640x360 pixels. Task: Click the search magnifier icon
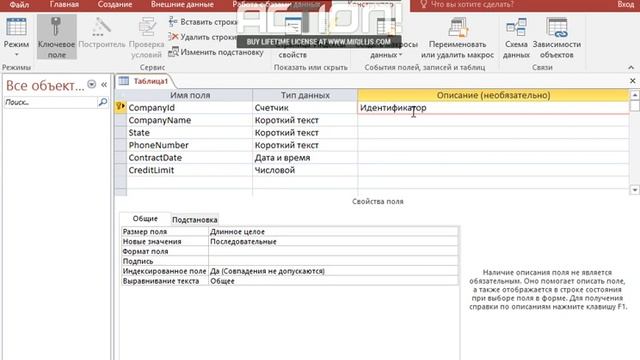point(103,102)
